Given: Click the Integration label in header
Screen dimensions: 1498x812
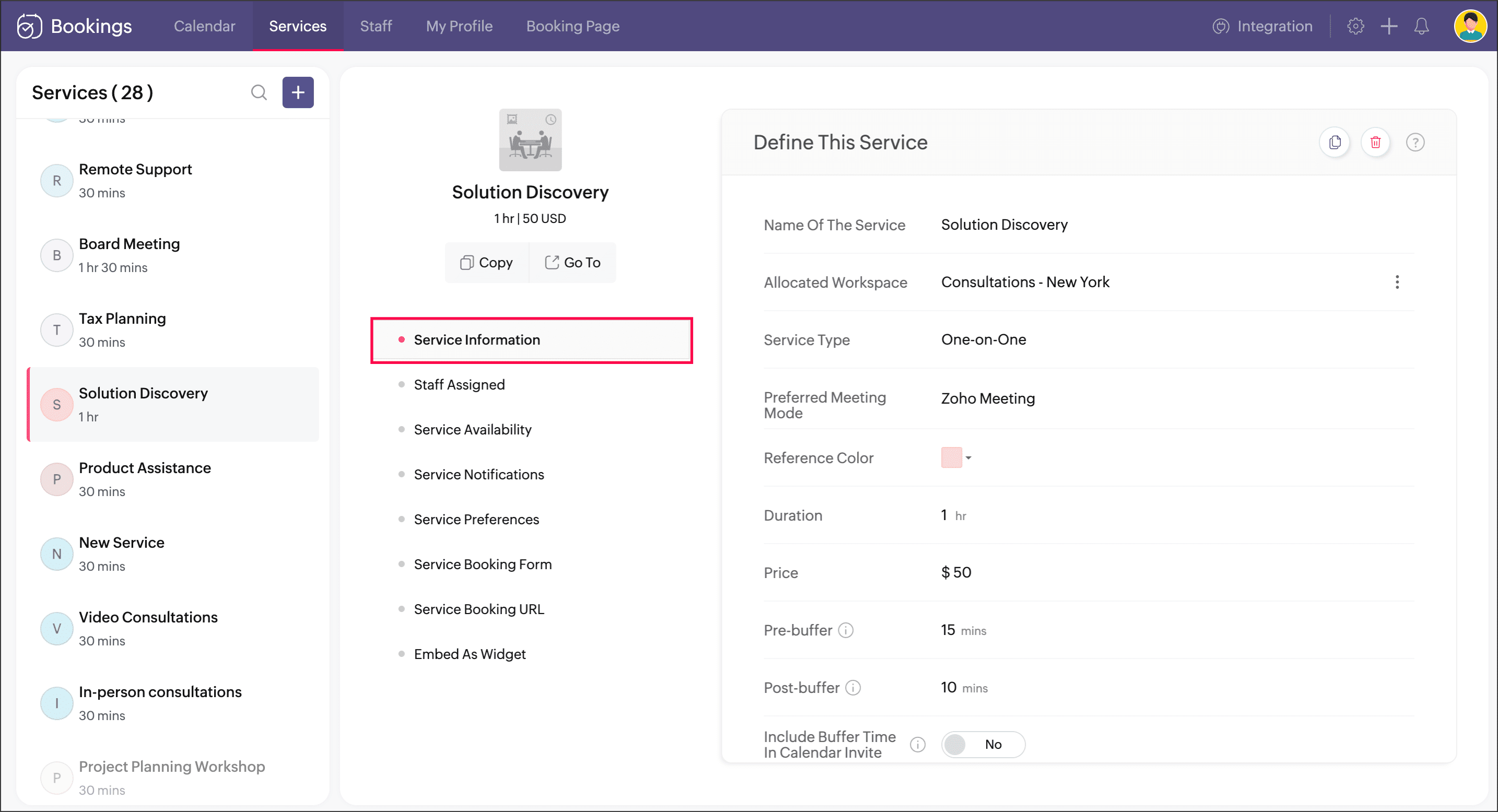Looking at the screenshot, I should pos(1274,26).
